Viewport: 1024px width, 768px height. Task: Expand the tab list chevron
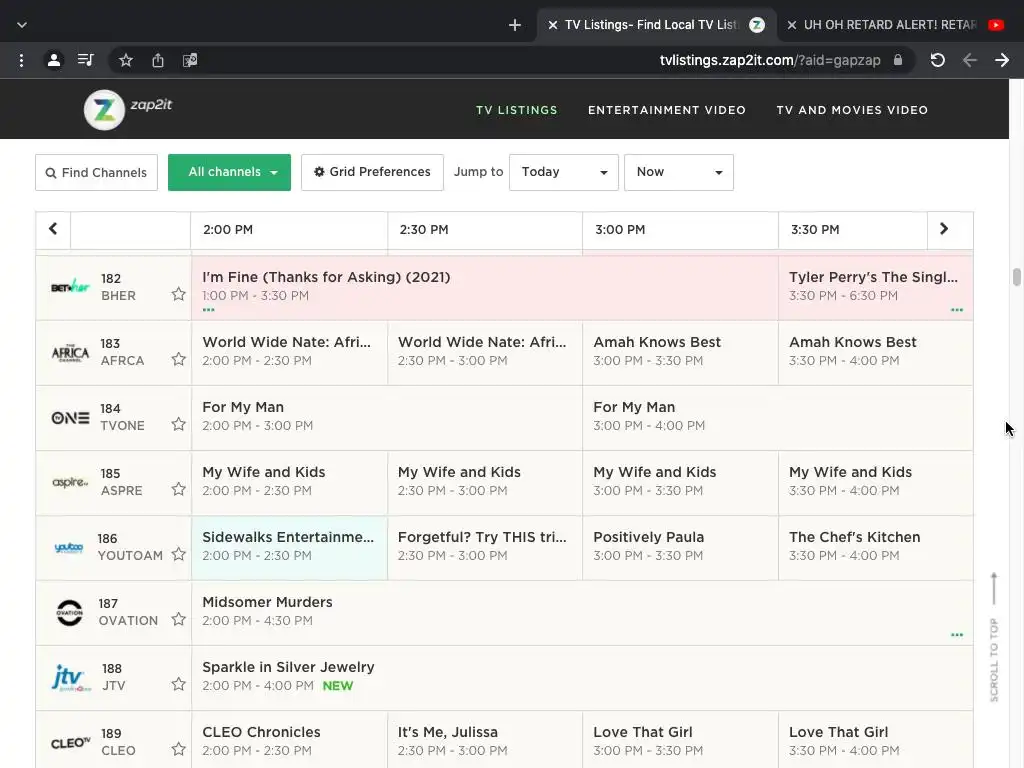(x=22, y=25)
